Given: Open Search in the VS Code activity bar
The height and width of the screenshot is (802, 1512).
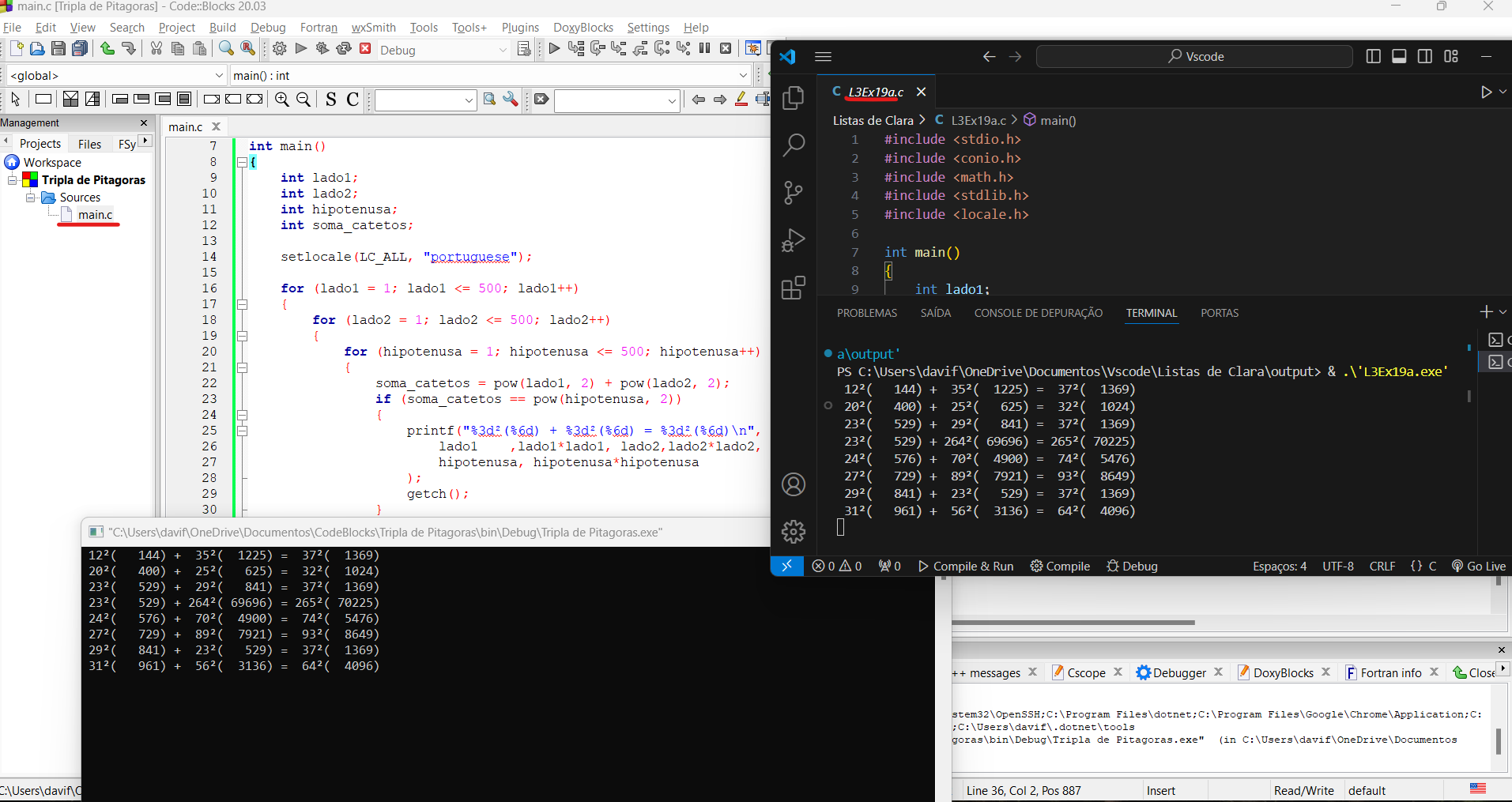Looking at the screenshot, I should (794, 145).
